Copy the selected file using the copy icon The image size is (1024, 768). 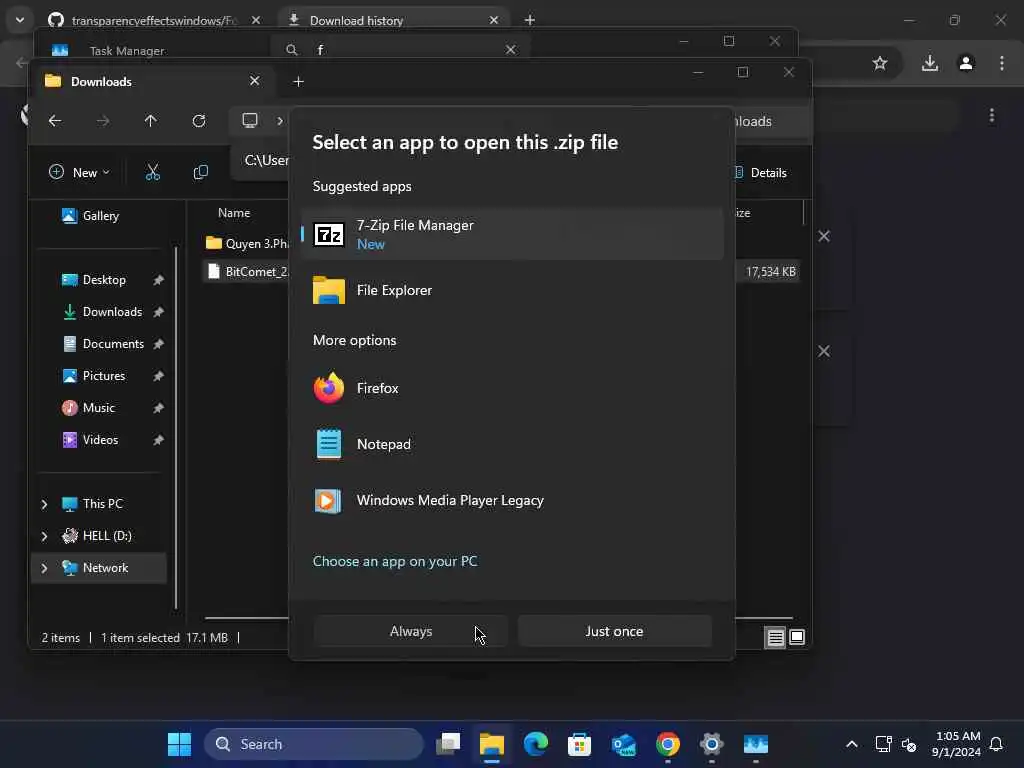[201, 172]
